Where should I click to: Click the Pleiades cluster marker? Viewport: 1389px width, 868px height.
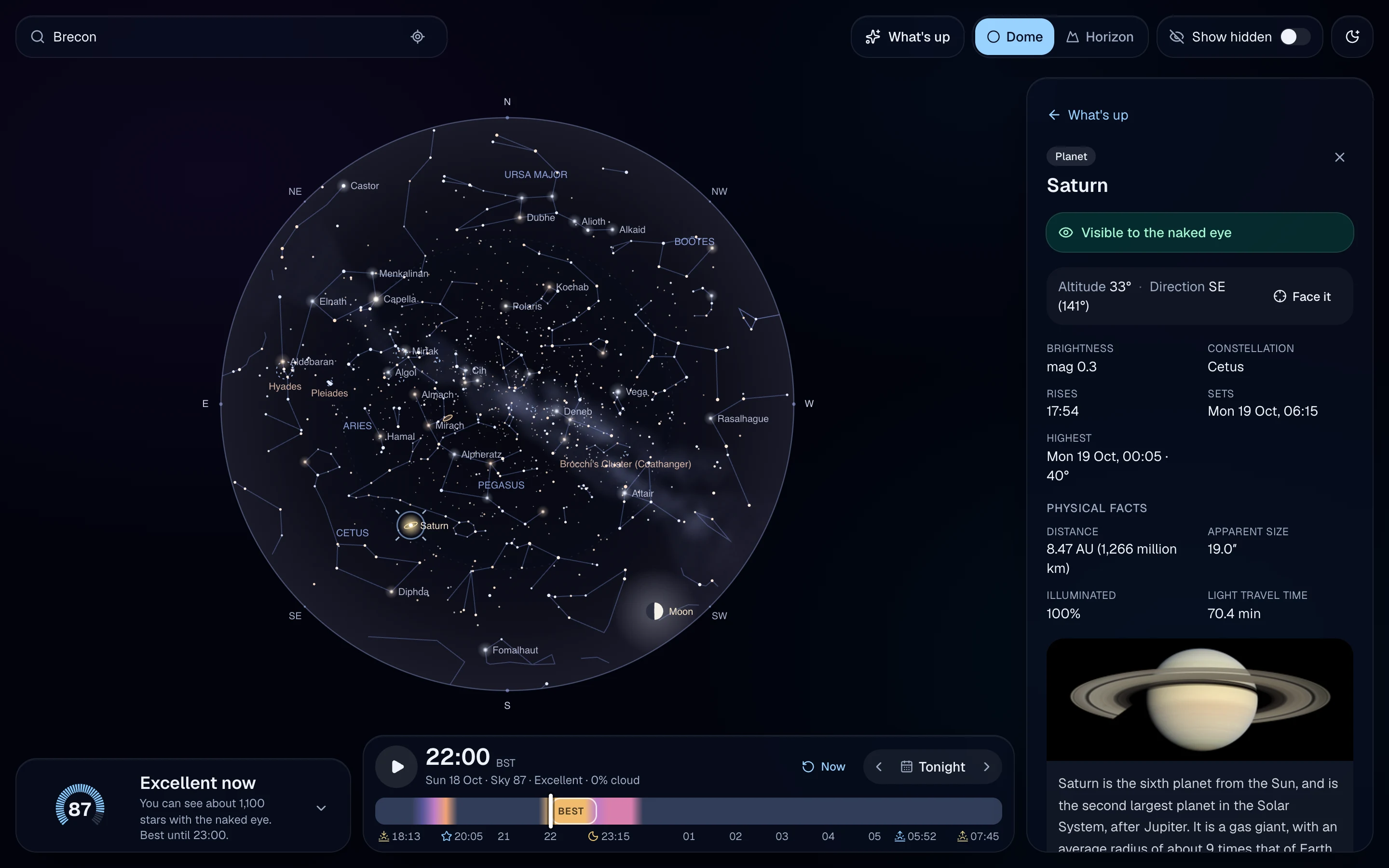(x=329, y=383)
